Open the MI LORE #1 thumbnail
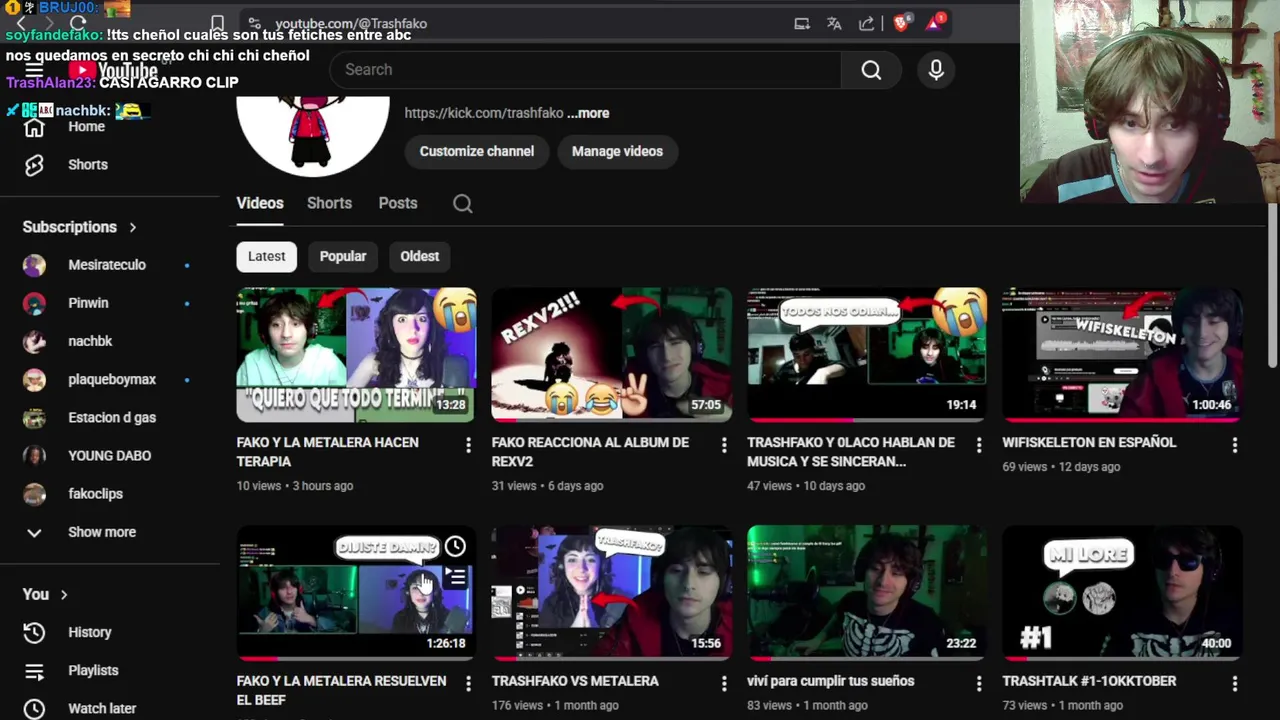Image resolution: width=1280 pixels, height=720 pixels. 1122,593
